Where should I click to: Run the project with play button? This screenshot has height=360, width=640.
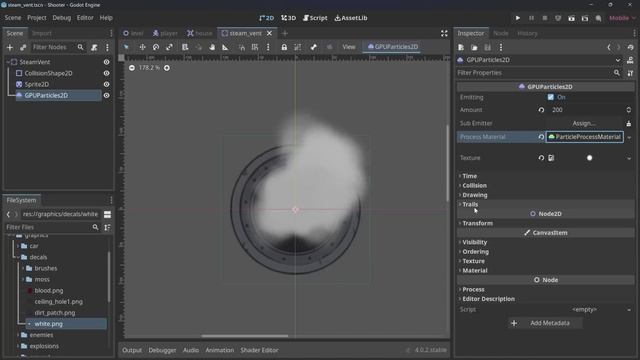pyautogui.click(x=518, y=18)
